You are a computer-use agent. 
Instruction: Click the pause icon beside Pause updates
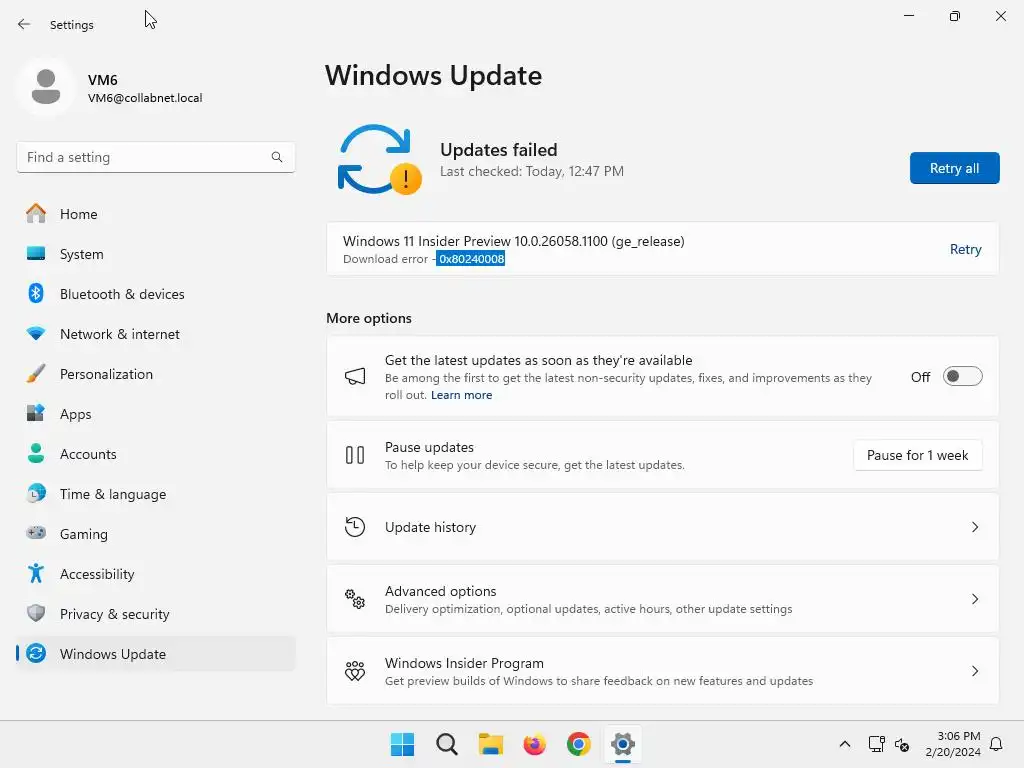coord(355,455)
